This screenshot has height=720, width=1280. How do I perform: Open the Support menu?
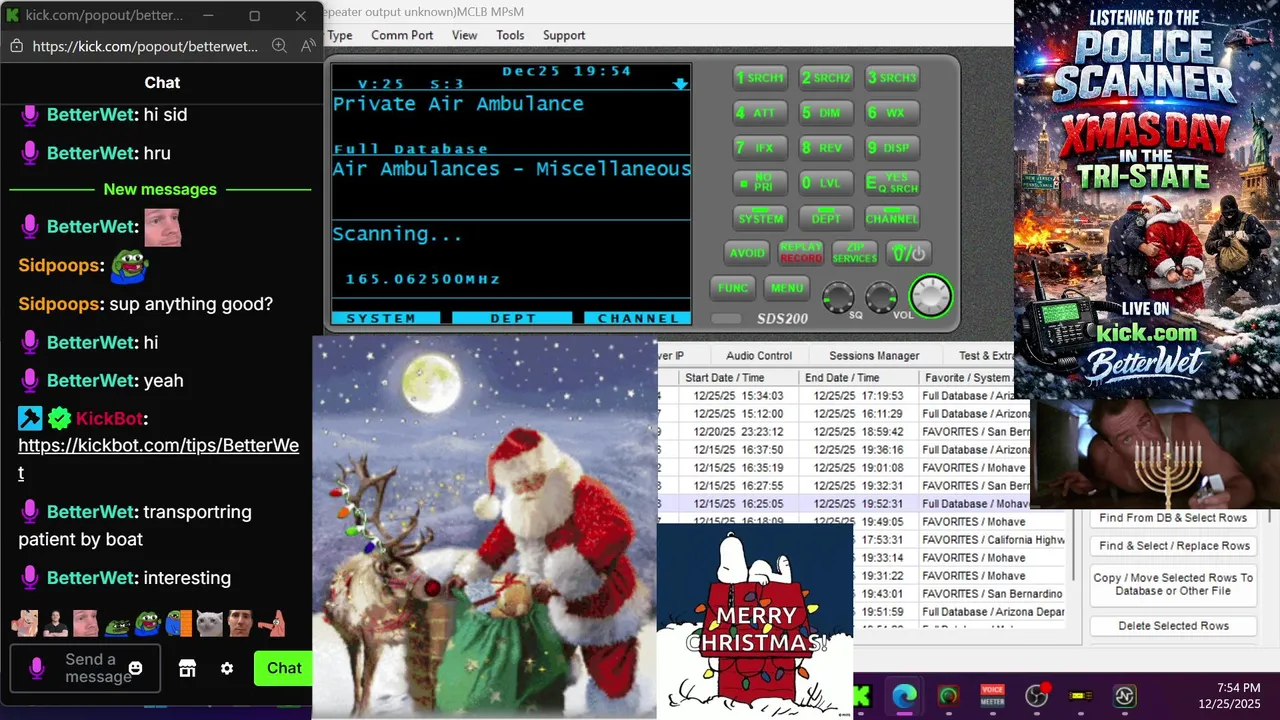564,35
